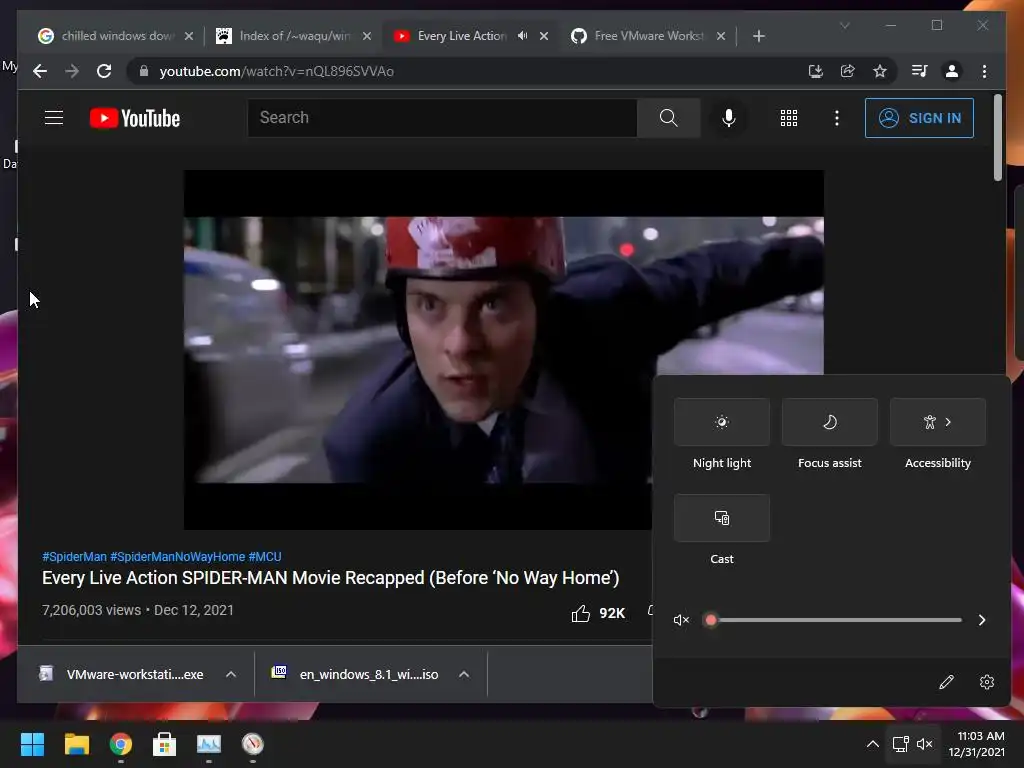The image size is (1024, 768).
Task: Open Windows Start button
Action: pos(32,744)
